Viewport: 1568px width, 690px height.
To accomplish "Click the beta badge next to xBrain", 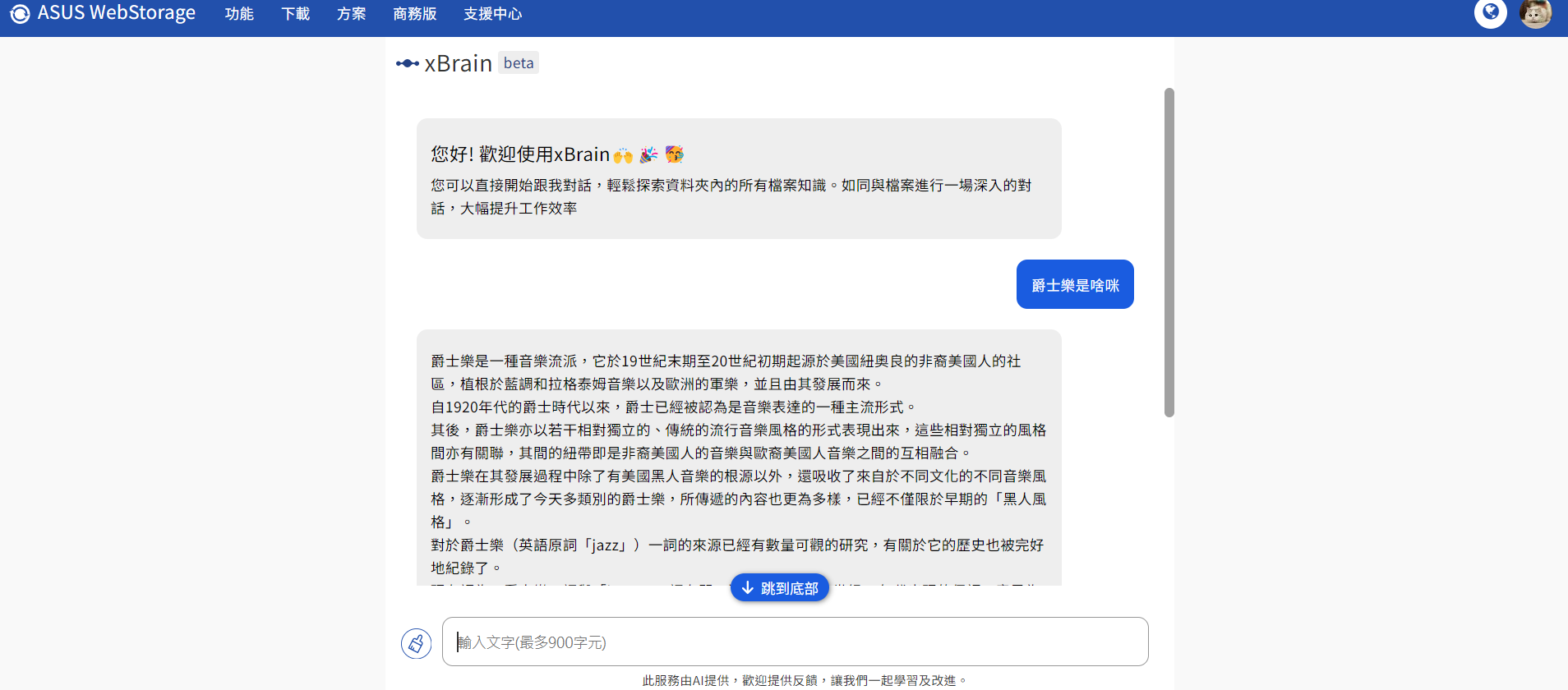I will 519,63.
